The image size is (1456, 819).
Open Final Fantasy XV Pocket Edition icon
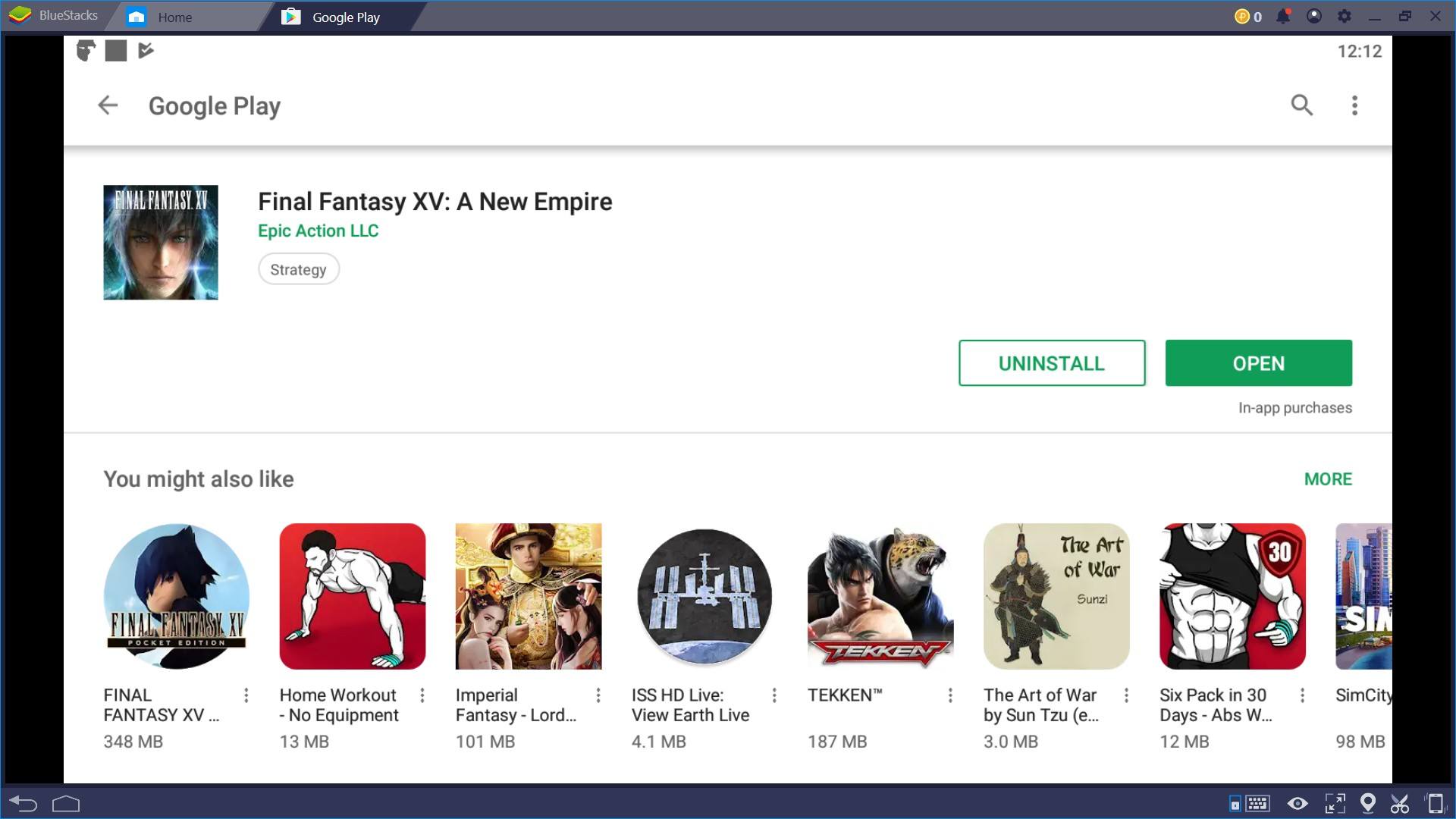click(x=177, y=596)
